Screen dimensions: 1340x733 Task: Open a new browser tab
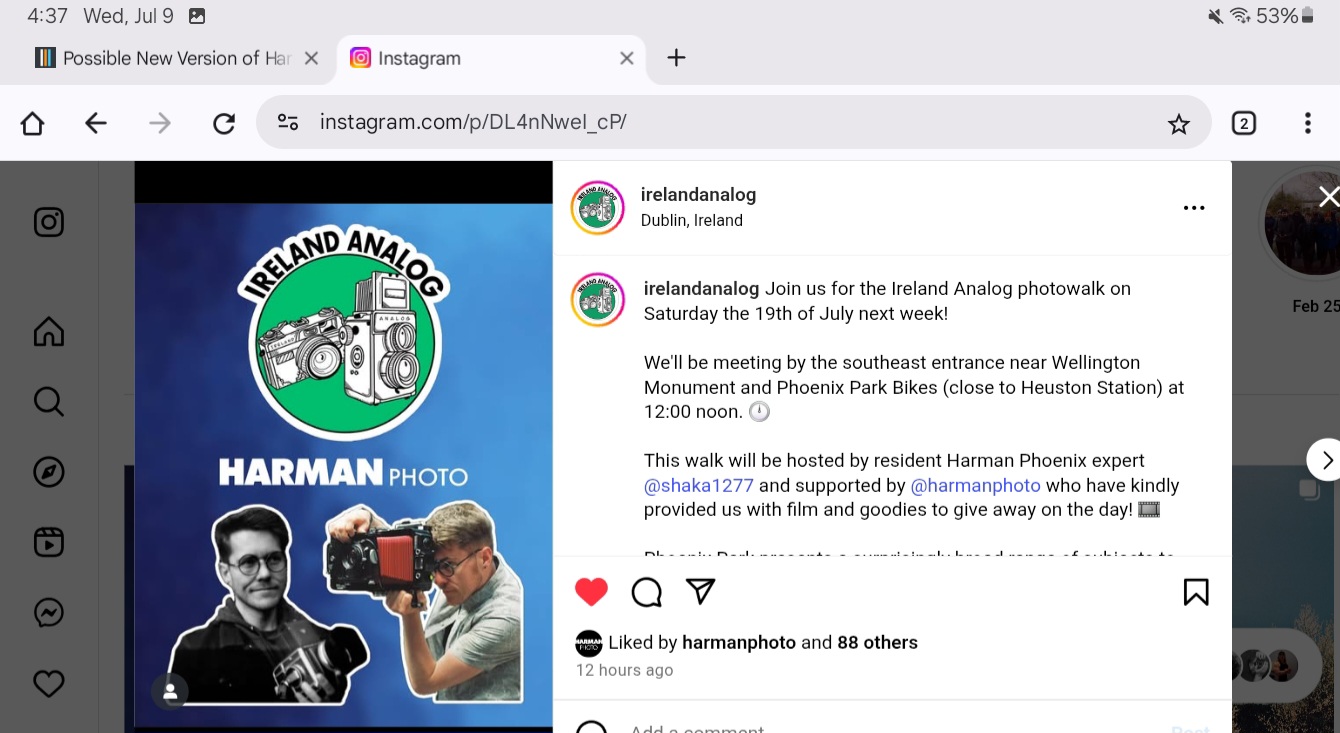click(x=677, y=58)
